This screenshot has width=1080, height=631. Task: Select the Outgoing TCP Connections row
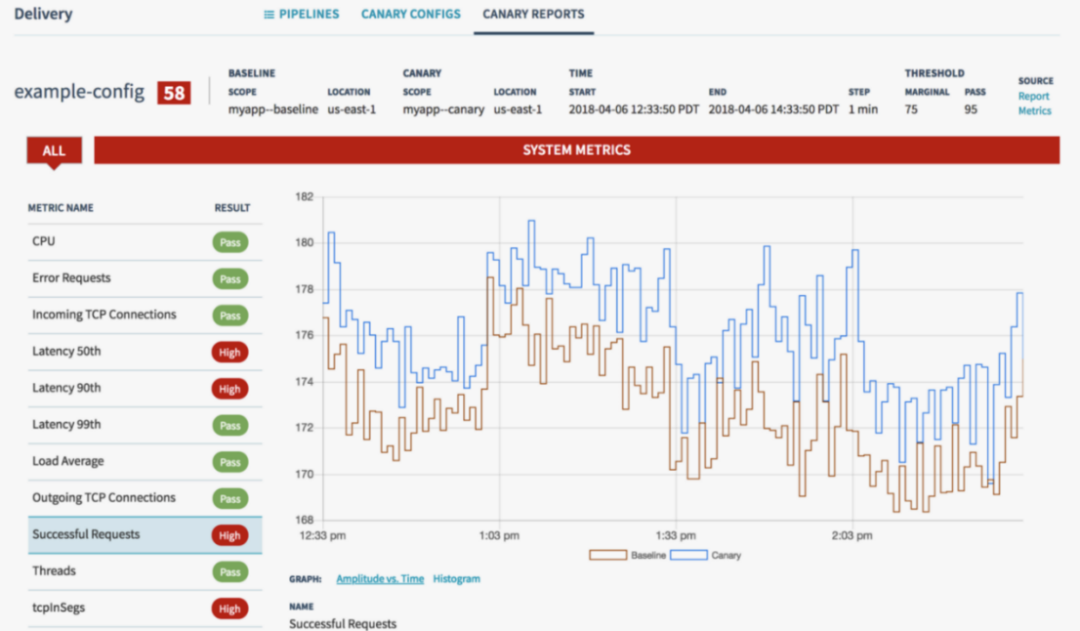[x=145, y=498]
